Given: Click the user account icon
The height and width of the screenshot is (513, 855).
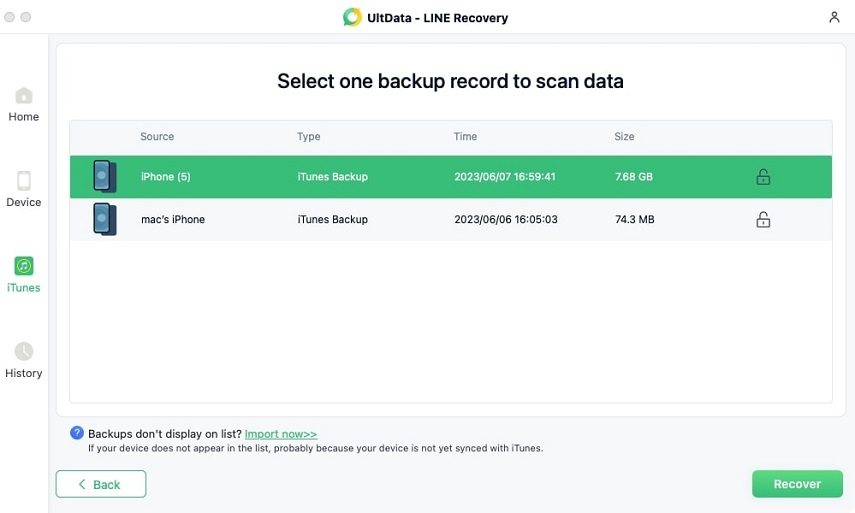Looking at the screenshot, I should [x=834, y=17].
